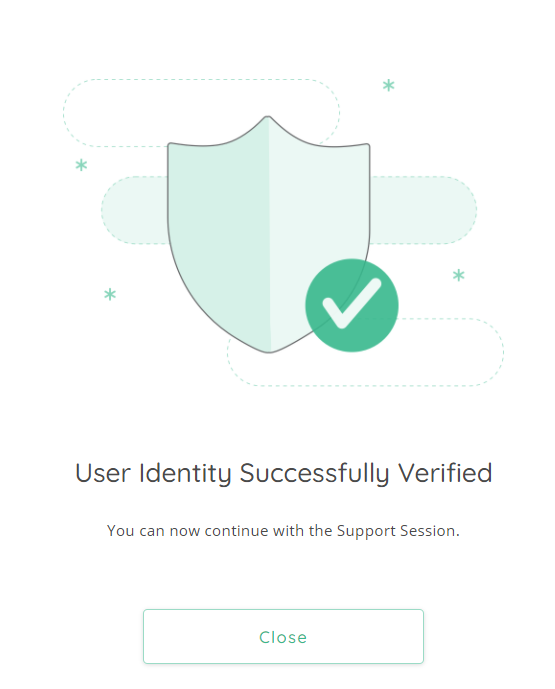This screenshot has width=555, height=689.
Task: Click the words 'Support Session' in the message
Action: pos(396,531)
